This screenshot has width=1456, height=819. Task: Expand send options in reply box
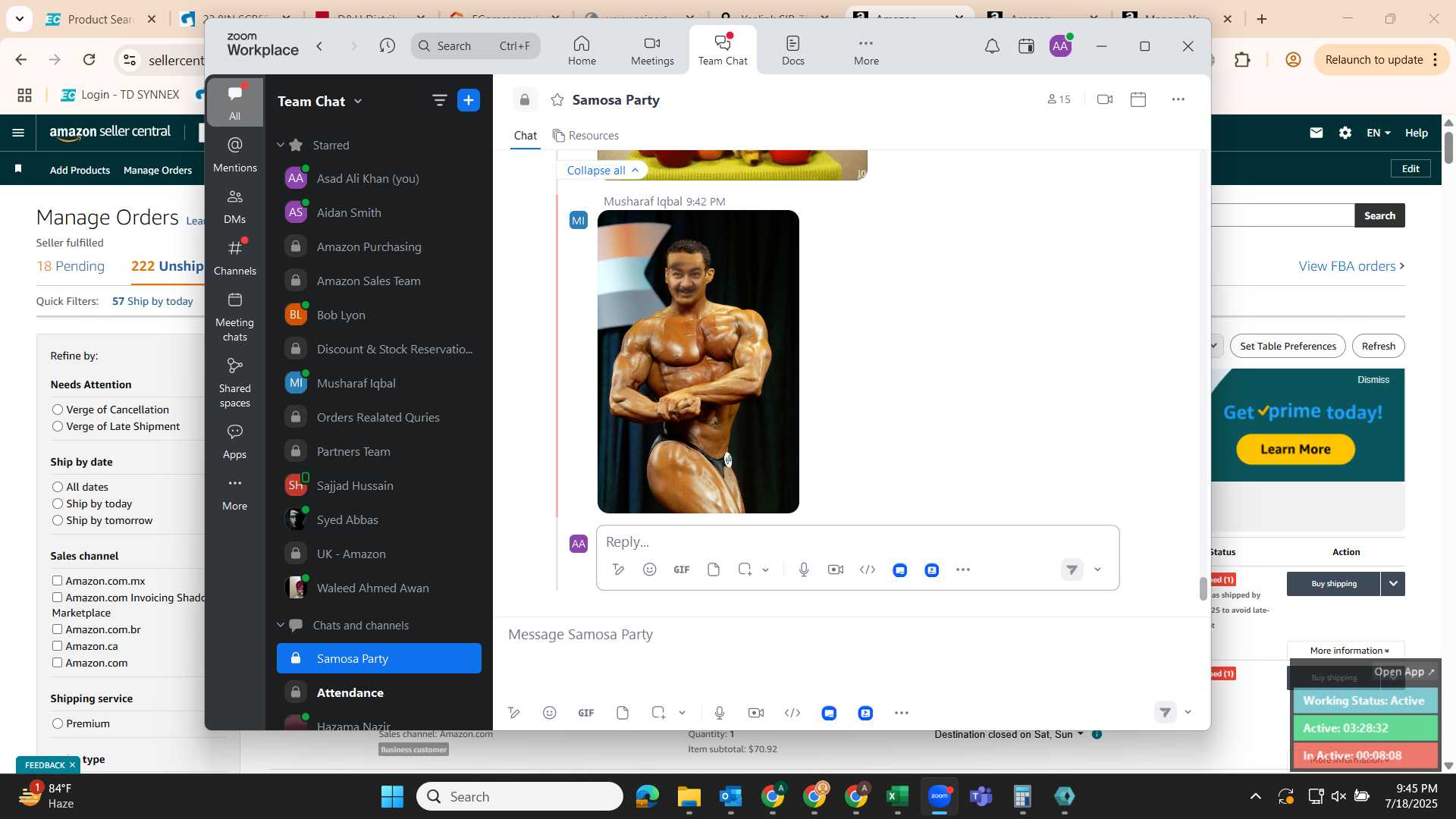(1097, 570)
